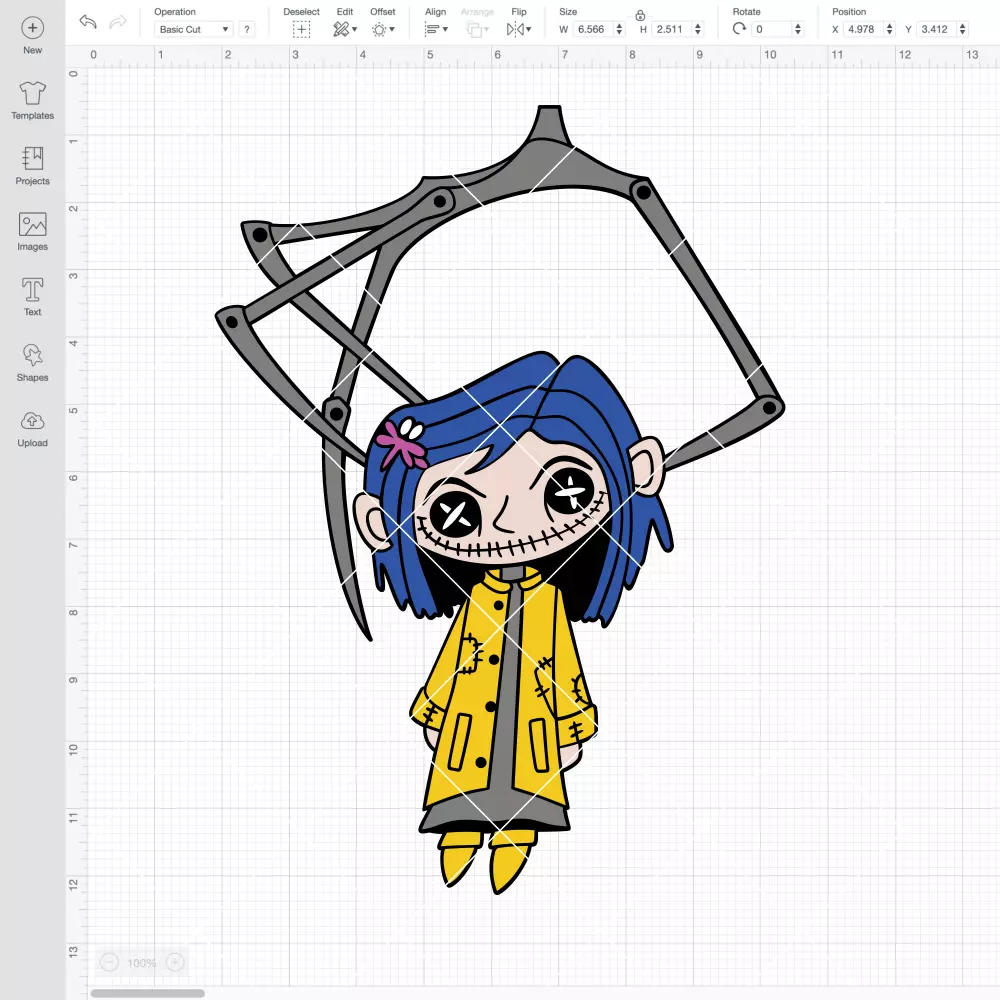The image size is (1000, 1000).
Task: Select the Coraline doll image on canvas
Action: coord(501,501)
